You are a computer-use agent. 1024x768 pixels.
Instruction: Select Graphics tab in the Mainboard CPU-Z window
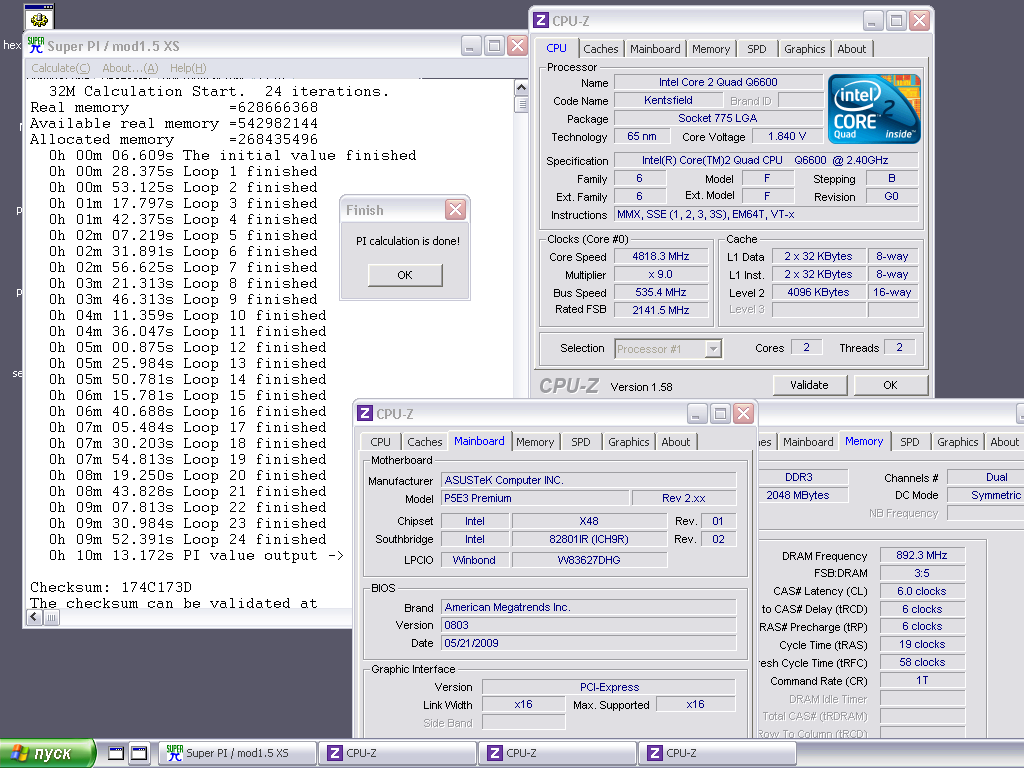628,442
